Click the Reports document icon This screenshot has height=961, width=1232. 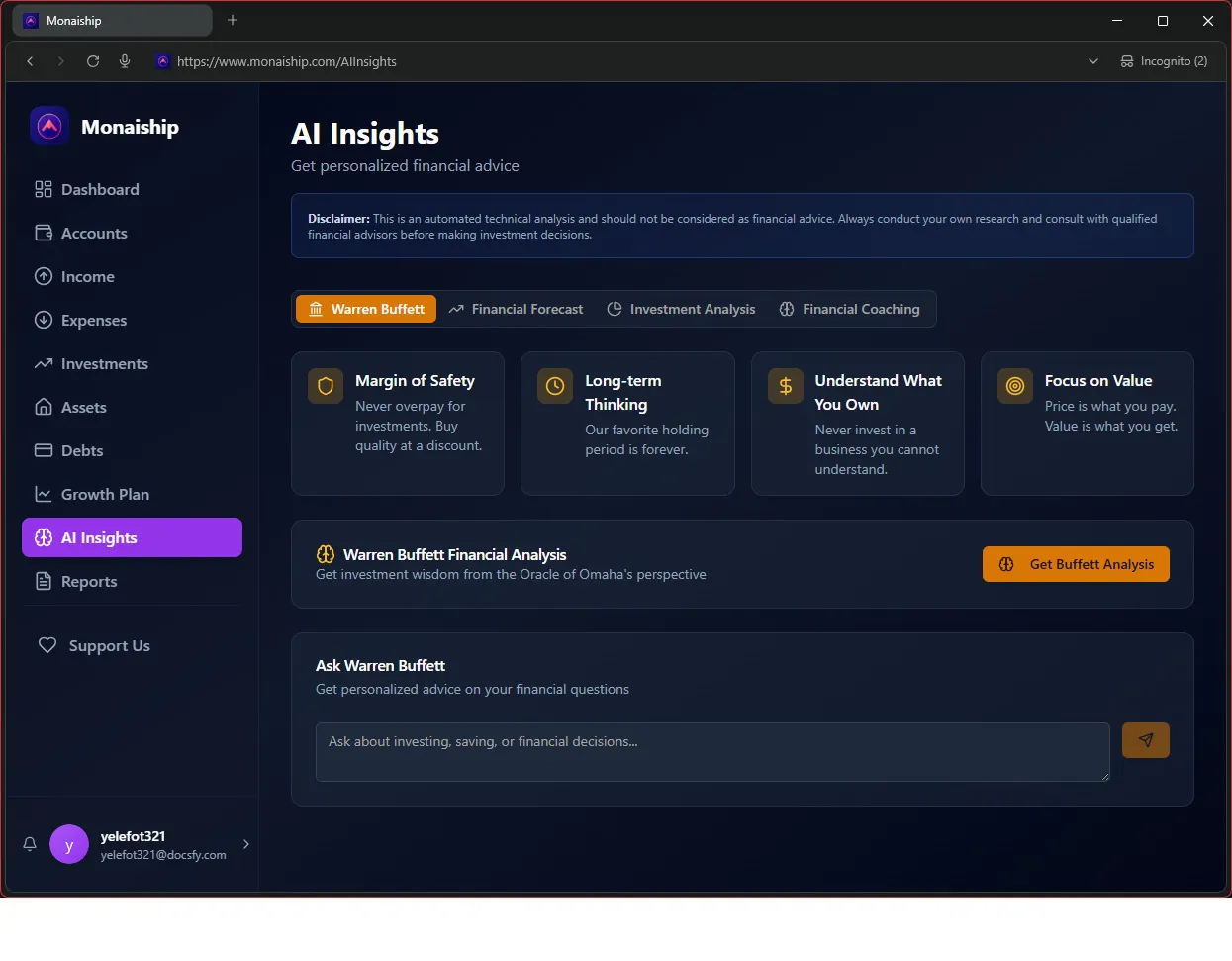coord(44,581)
